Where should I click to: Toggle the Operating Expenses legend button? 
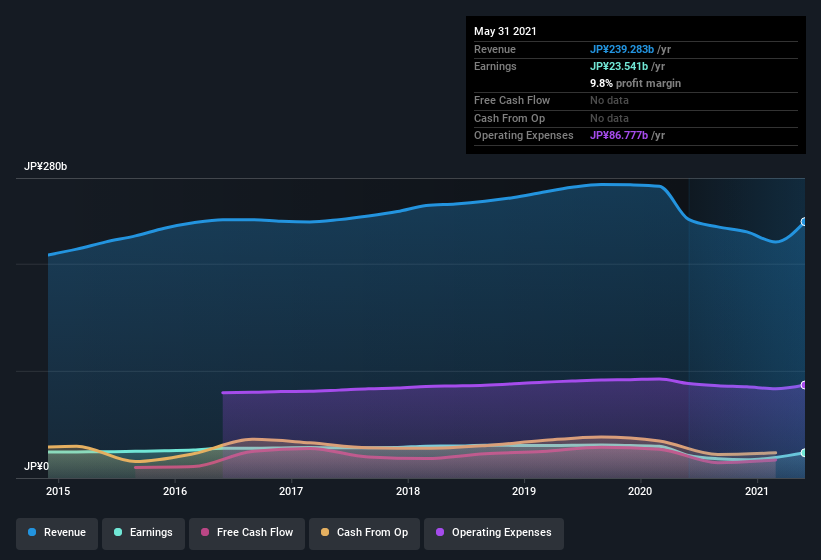click(x=494, y=533)
